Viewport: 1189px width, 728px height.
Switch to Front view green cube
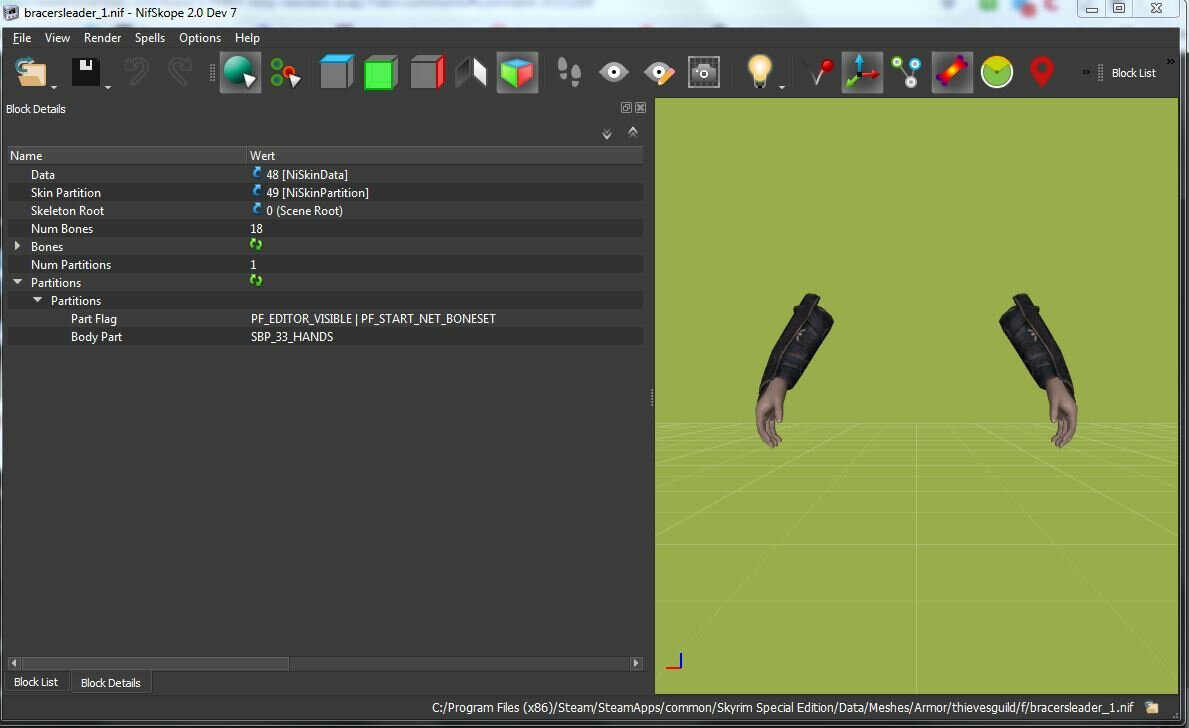(381, 73)
